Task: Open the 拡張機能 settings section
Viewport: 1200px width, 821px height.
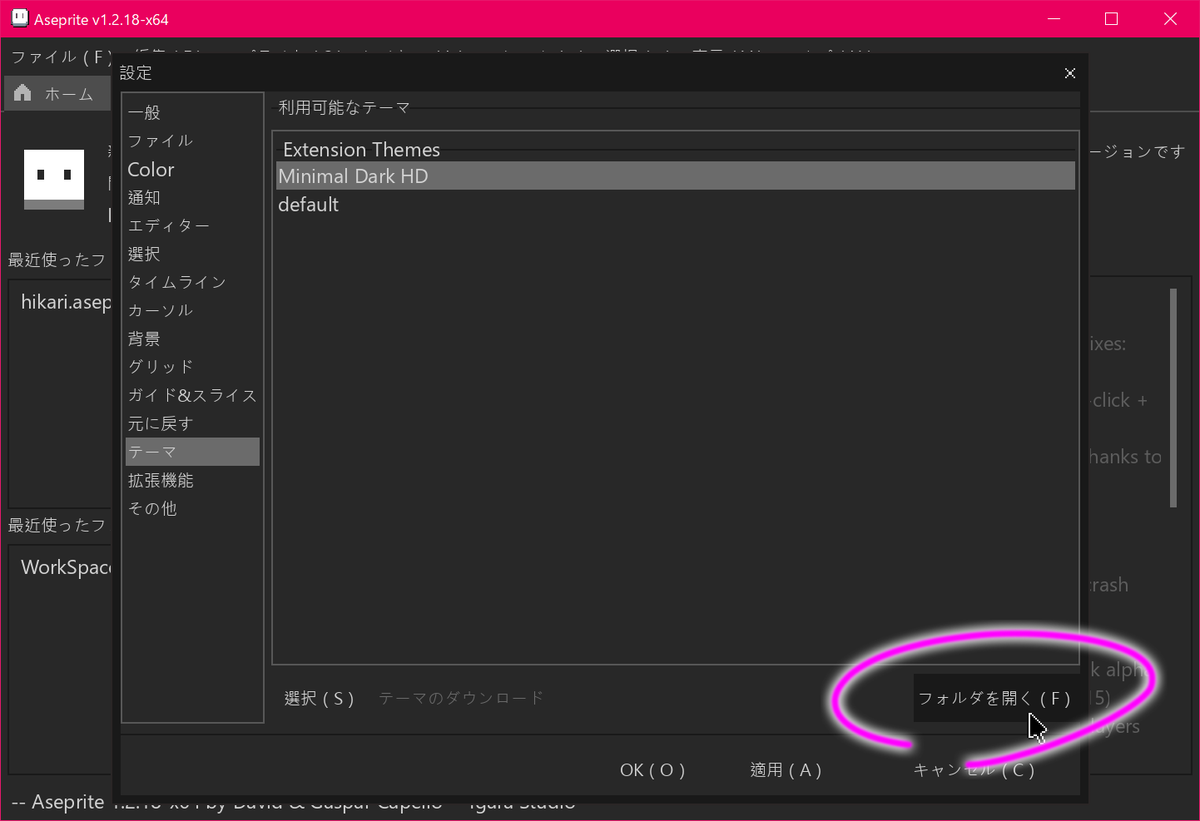Action: click(160, 480)
